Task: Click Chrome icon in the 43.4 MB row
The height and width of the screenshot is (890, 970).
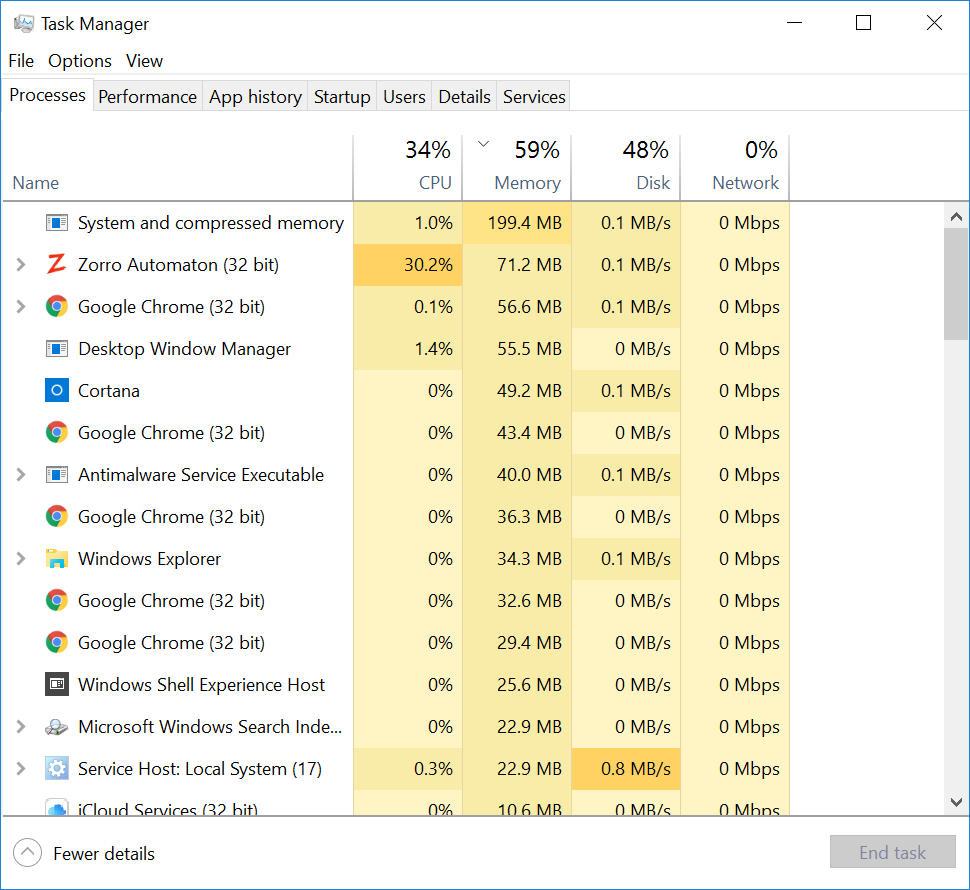Action: (x=57, y=433)
